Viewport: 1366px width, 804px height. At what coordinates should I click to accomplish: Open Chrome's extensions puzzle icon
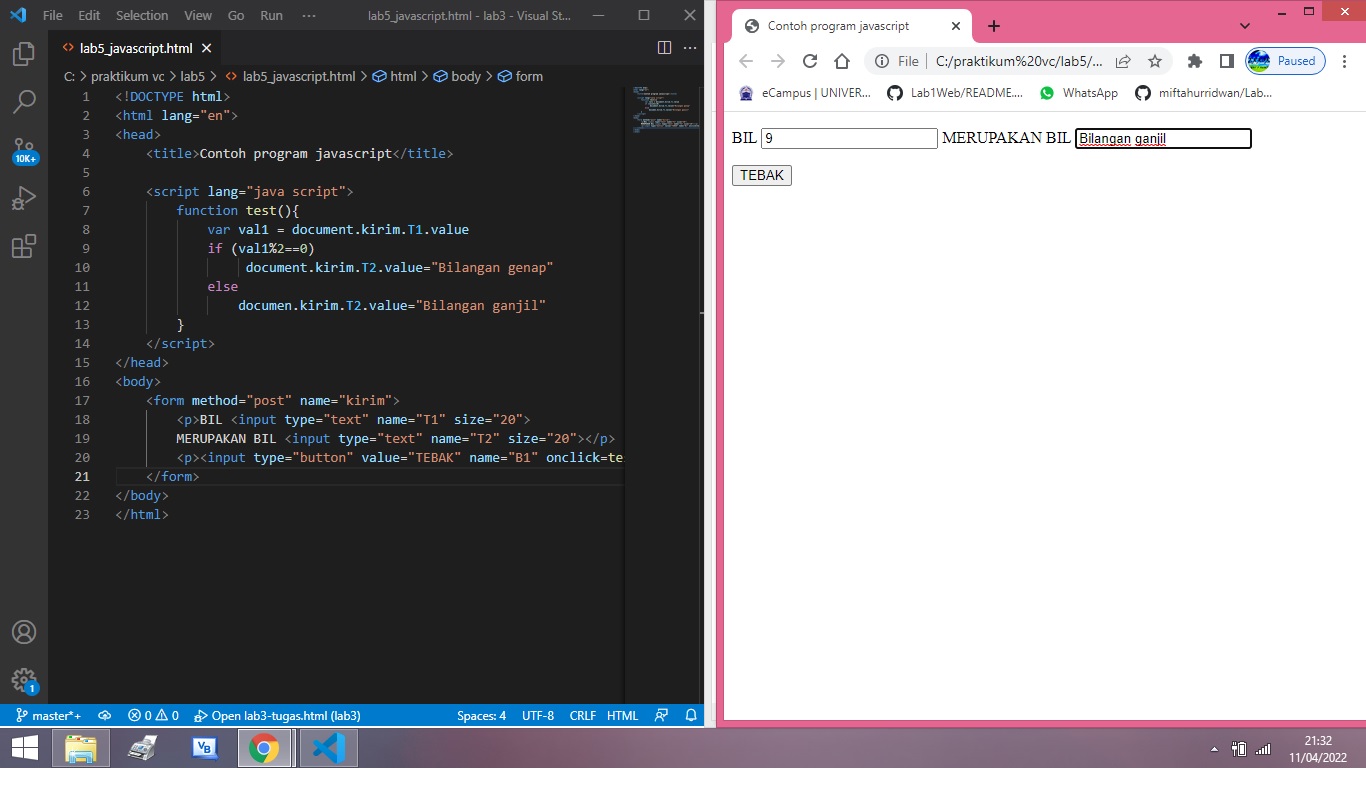1194,61
